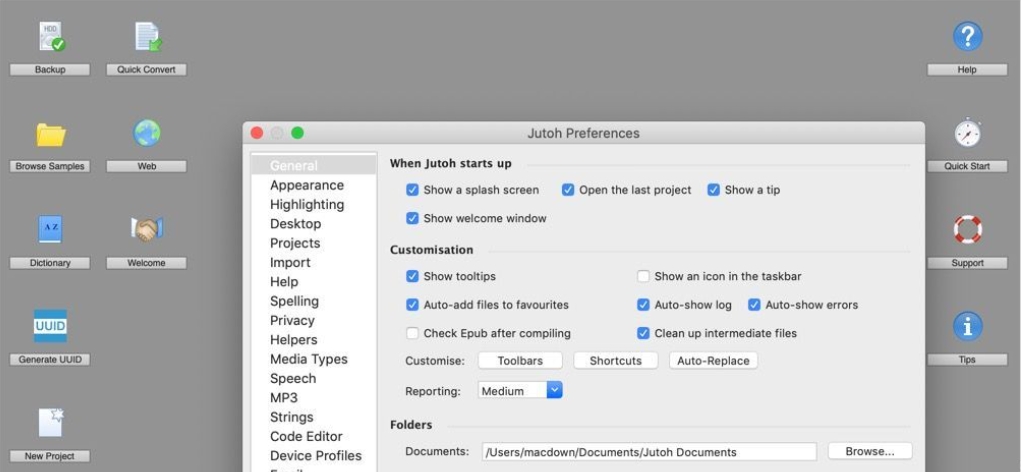The height and width of the screenshot is (472, 1021).
Task: Switch to Desktop preferences page
Action: [313, 224]
